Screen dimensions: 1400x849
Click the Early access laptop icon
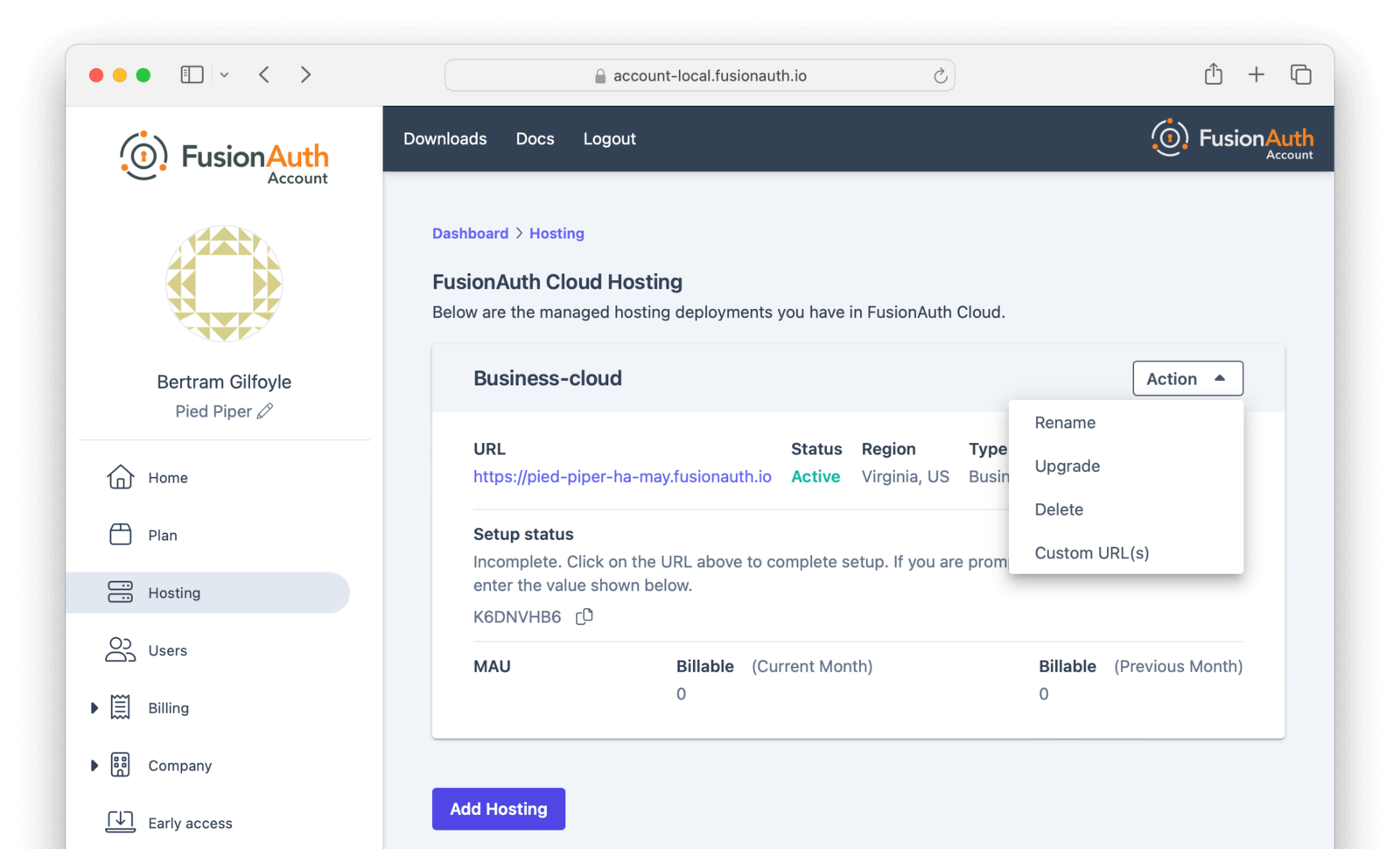[x=120, y=822]
